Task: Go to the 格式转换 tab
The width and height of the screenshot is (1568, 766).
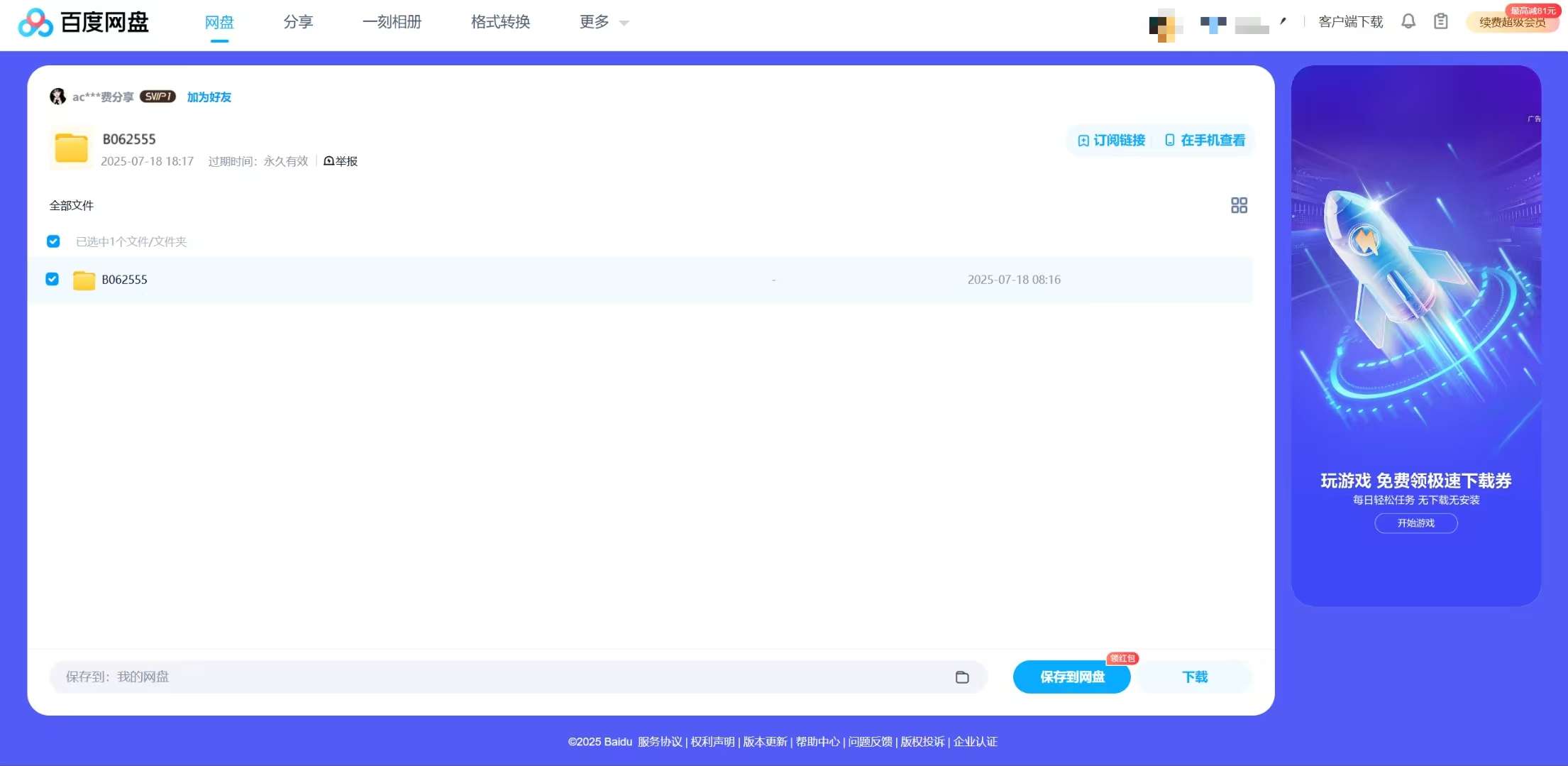Action: tap(500, 22)
